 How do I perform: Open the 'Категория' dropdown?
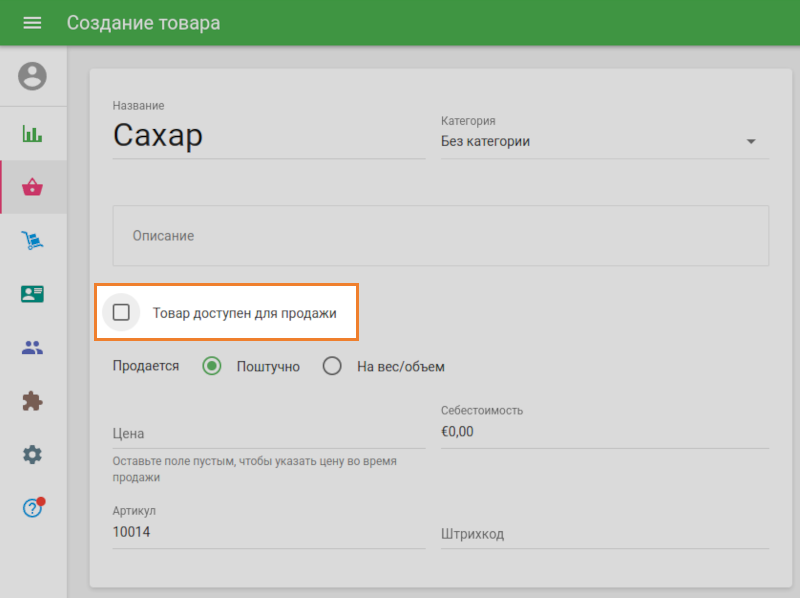[600, 141]
